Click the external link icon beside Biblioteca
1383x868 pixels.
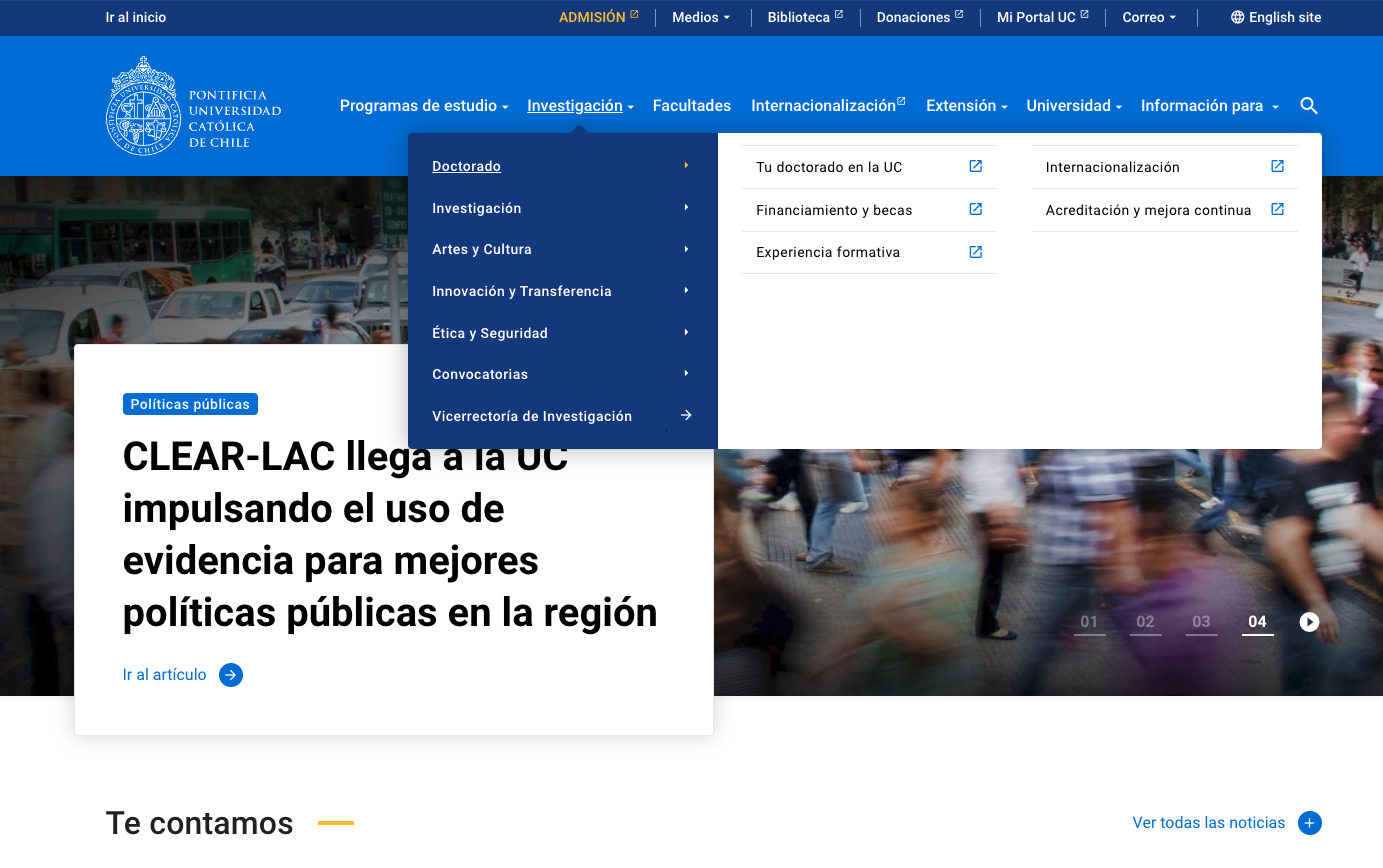click(x=839, y=15)
